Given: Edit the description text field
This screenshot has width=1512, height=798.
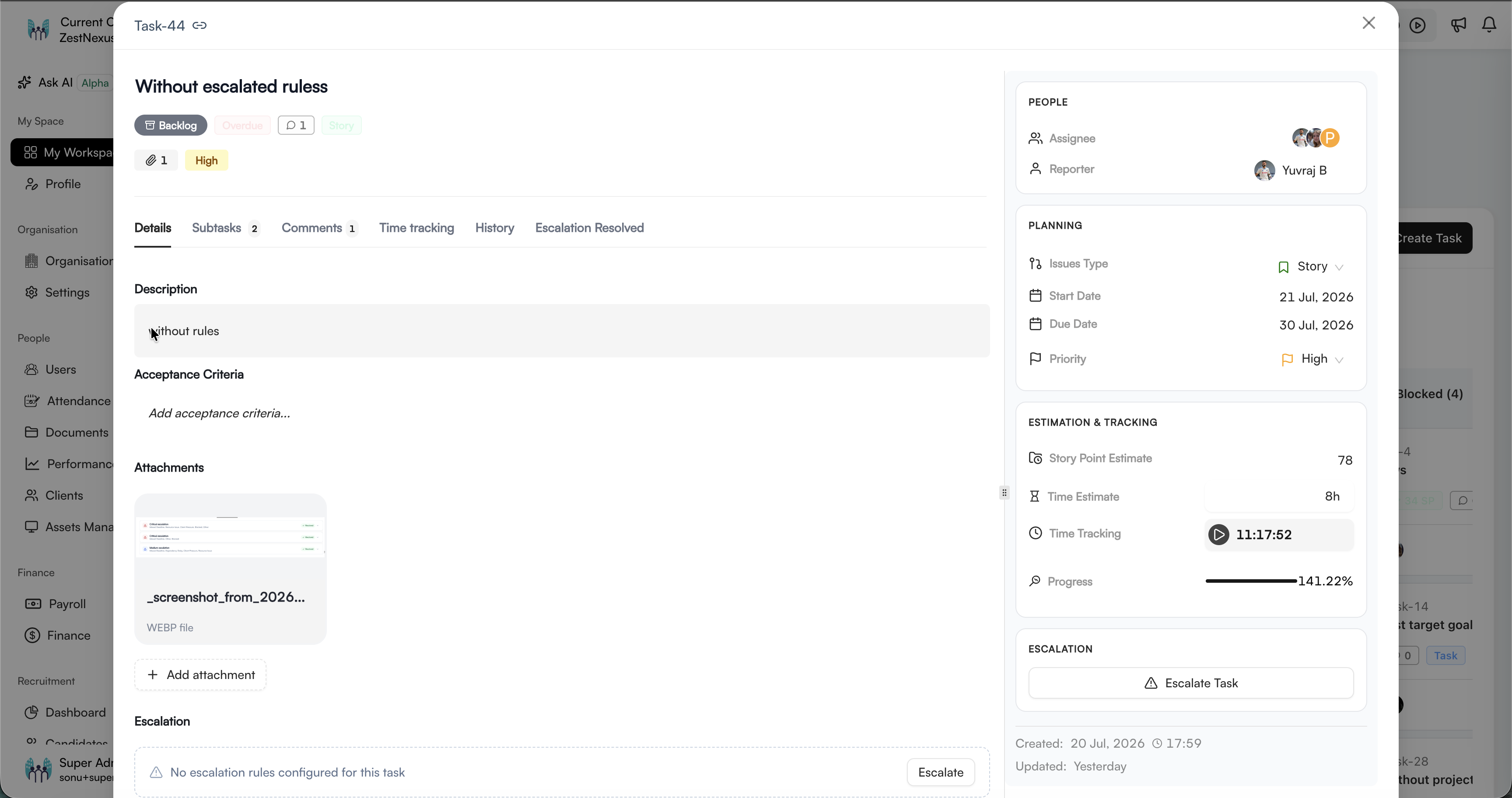Looking at the screenshot, I should click(x=562, y=331).
